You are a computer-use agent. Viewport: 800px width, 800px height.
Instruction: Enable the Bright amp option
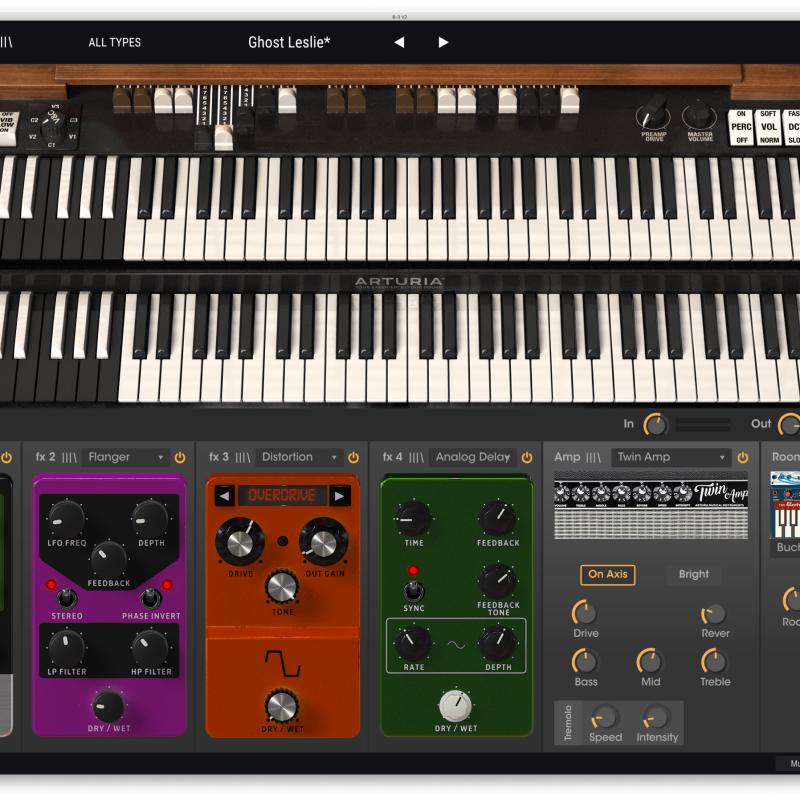694,574
